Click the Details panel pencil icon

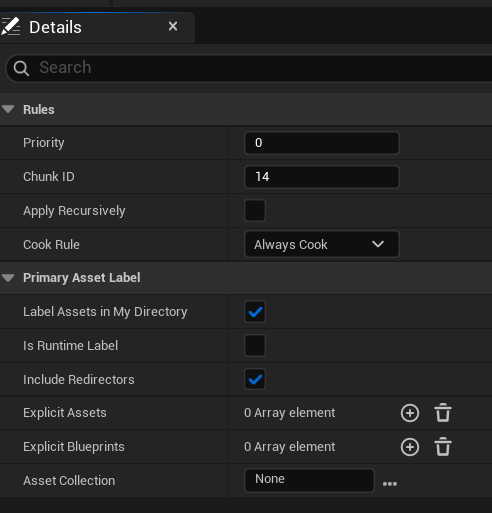coord(10,27)
